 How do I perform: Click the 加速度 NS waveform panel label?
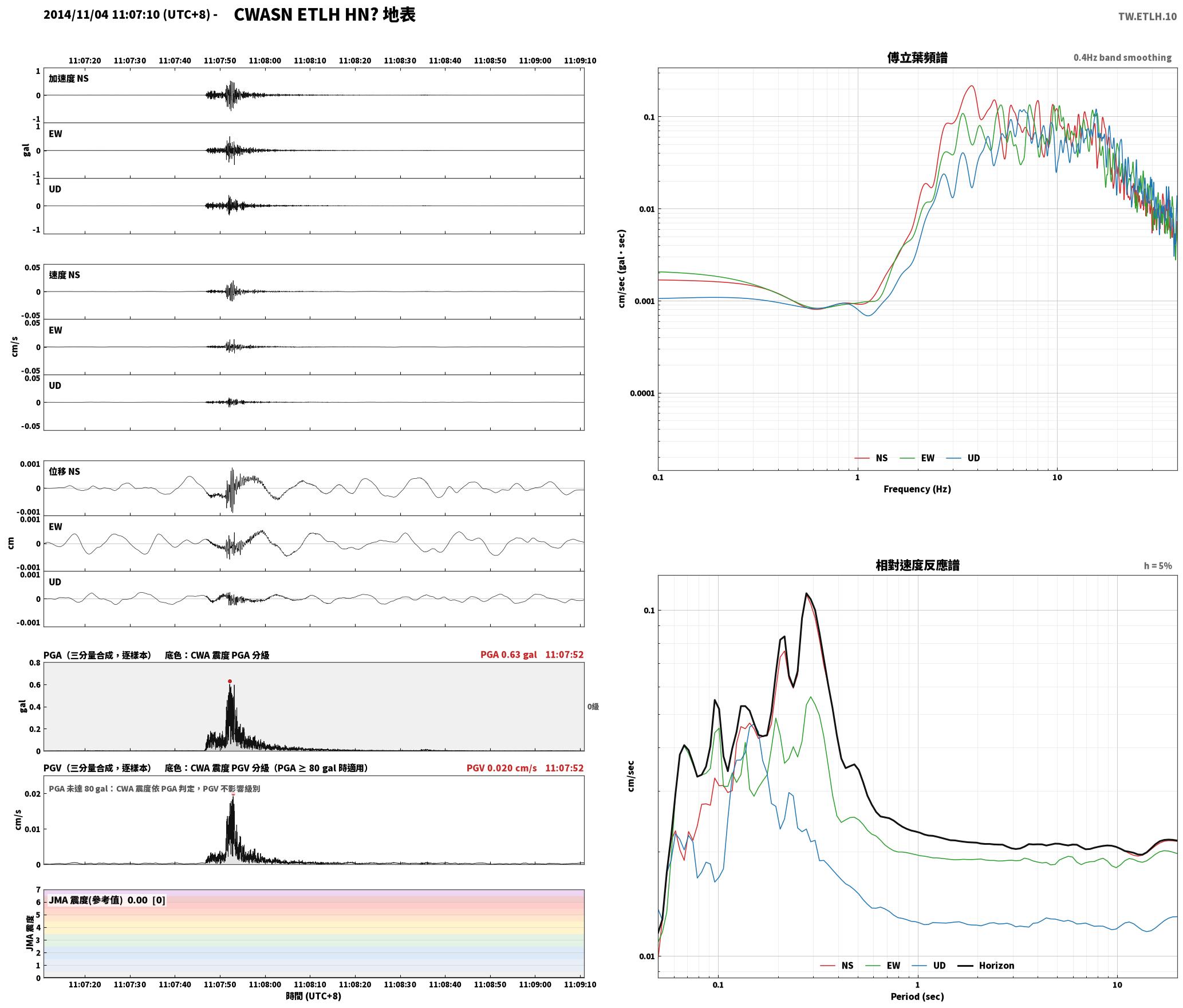[69, 78]
